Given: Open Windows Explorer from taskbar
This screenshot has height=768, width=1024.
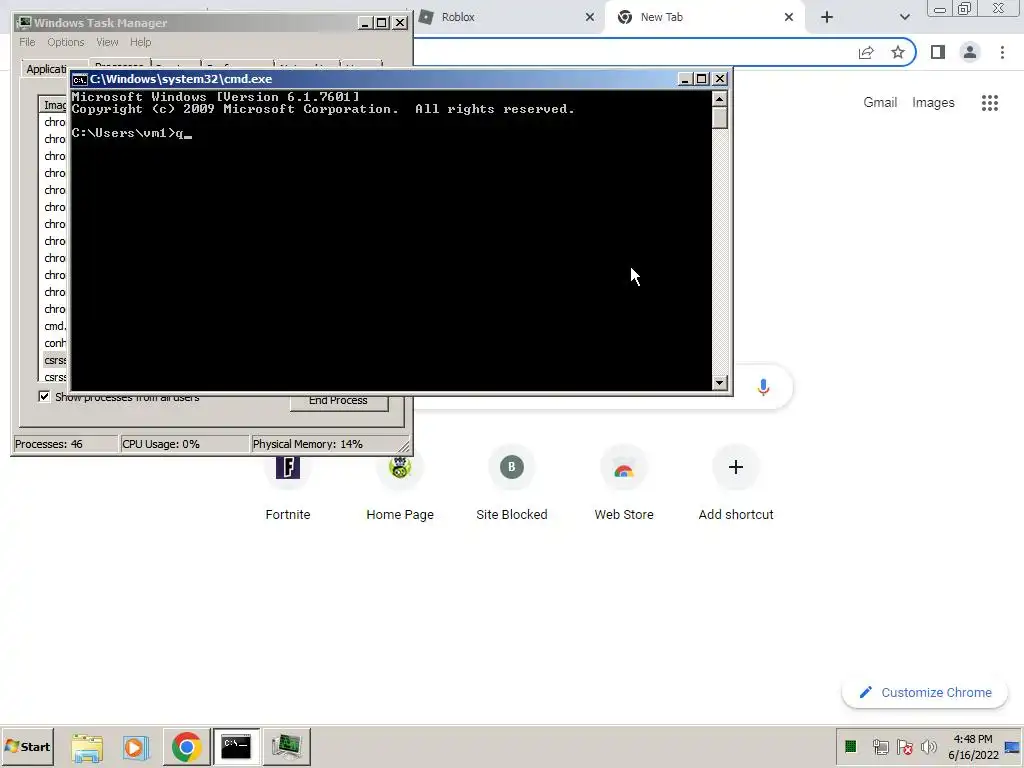Looking at the screenshot, I should pyautogui.click(x=87, y=746).
